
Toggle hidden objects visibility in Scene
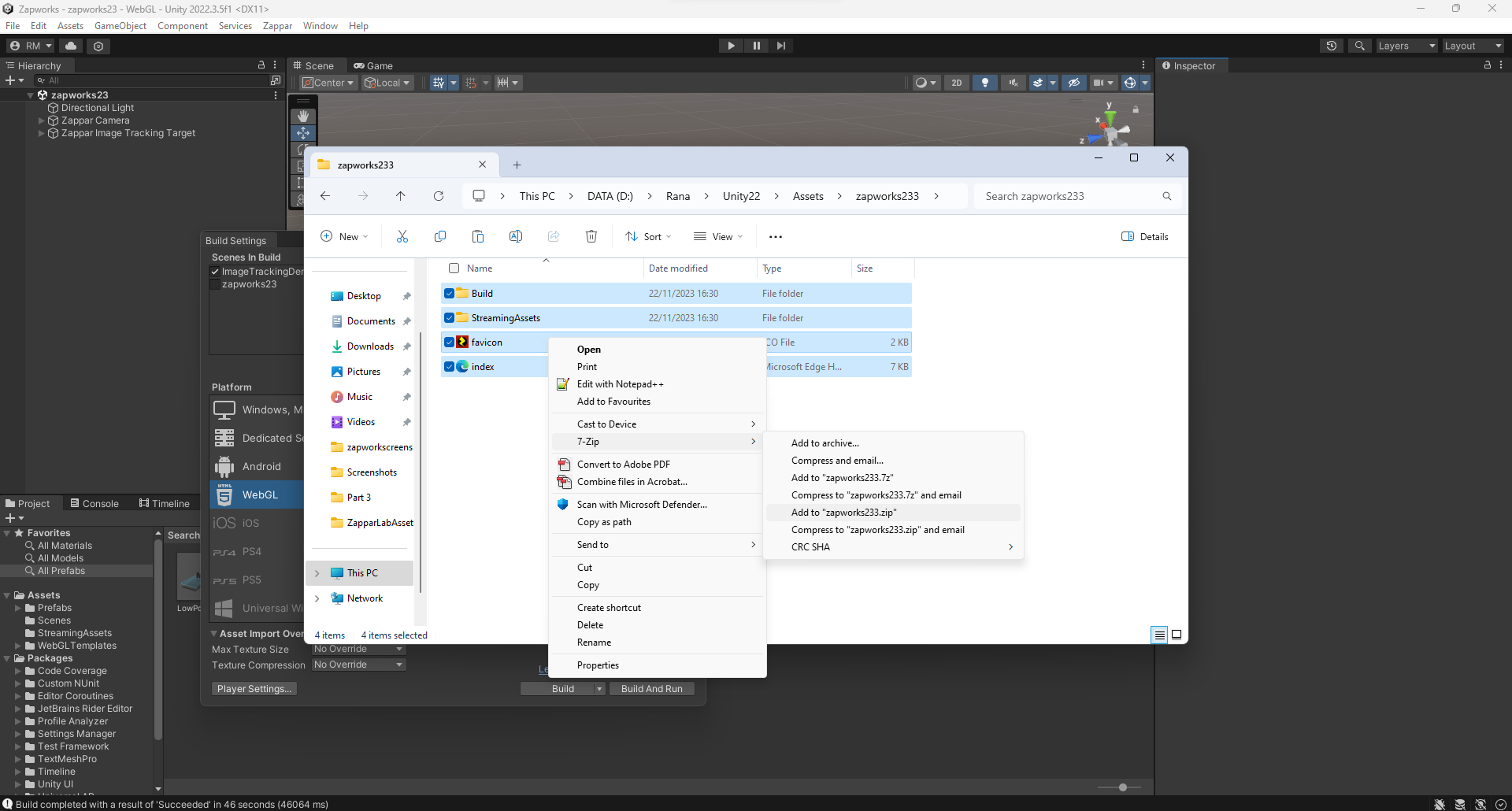point(1074,83)
